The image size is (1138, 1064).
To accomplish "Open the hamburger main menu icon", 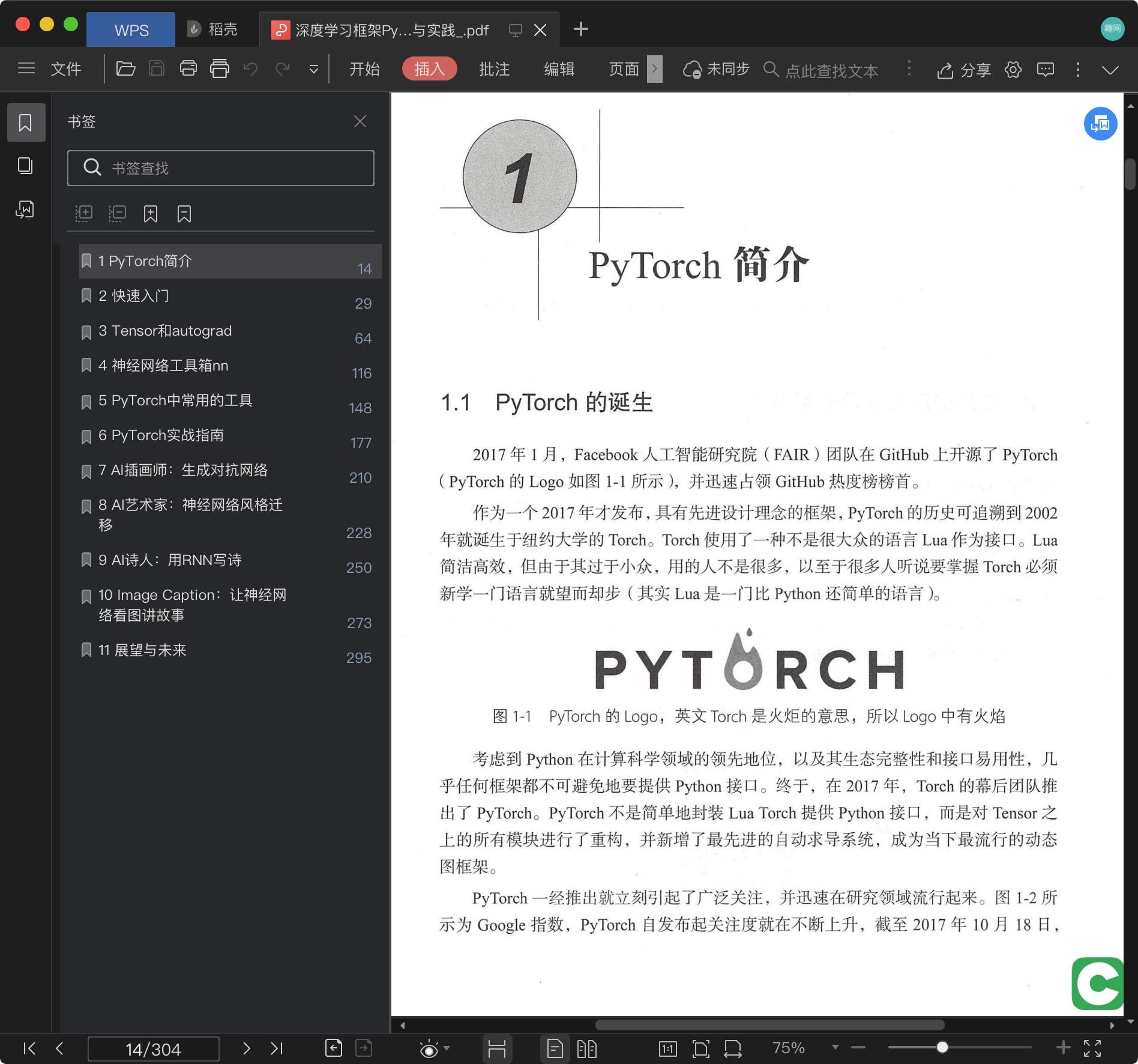I will point(26,68).
